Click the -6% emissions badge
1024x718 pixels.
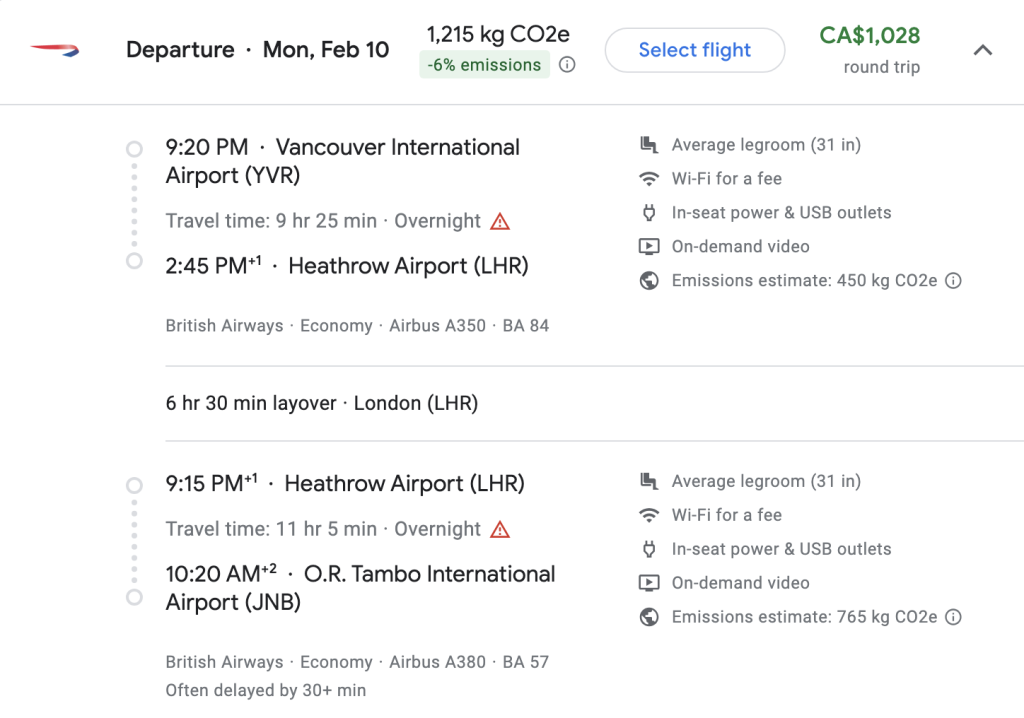(484, 65)
